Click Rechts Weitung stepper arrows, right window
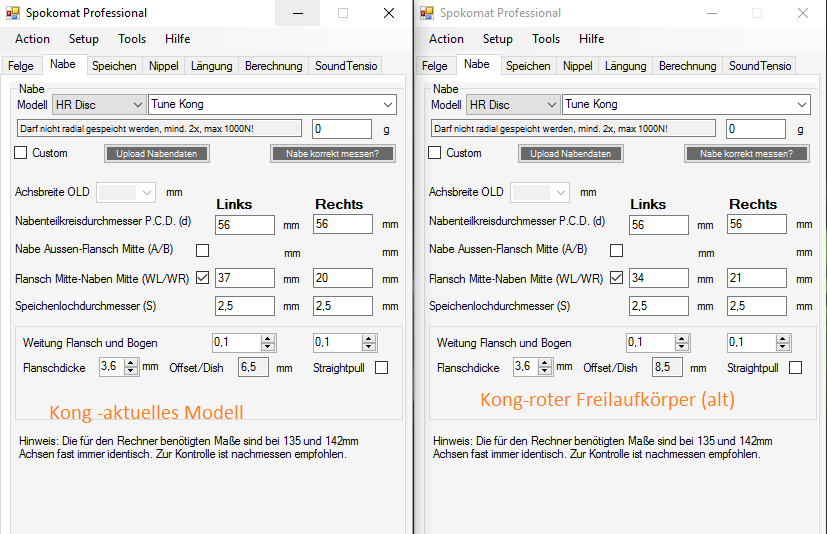Viewport: 827px width, 534px height. click(x=783, y=343)
